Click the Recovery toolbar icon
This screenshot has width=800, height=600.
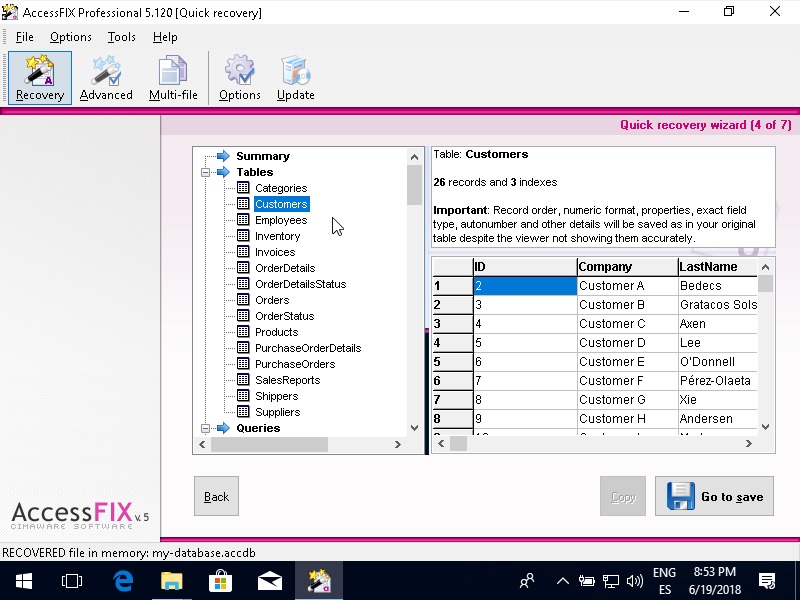click(40, 77)
